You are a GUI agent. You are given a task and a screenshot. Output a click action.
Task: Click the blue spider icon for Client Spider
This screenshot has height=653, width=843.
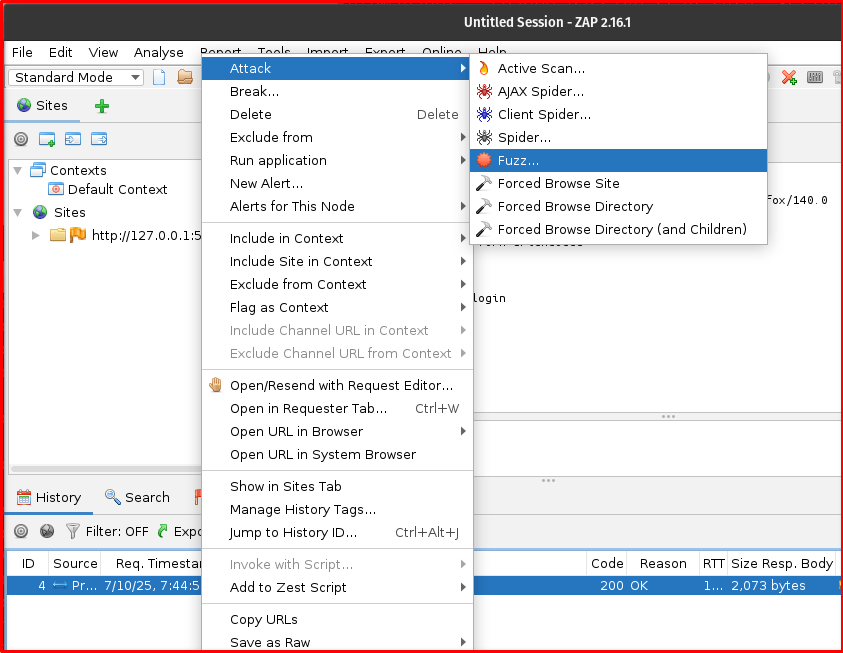click(x=484, y=114)
